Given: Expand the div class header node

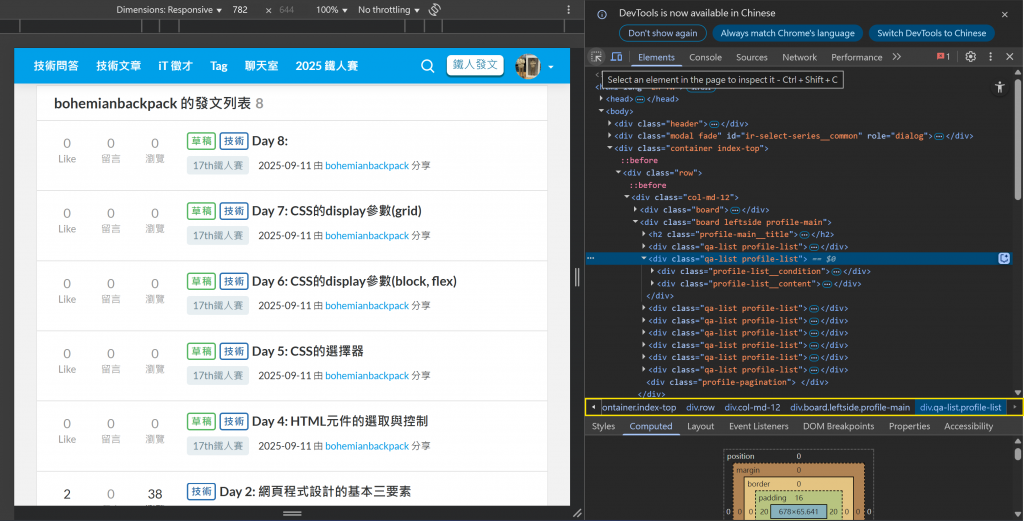Looking at the screenshot, I should pos(610,123).
